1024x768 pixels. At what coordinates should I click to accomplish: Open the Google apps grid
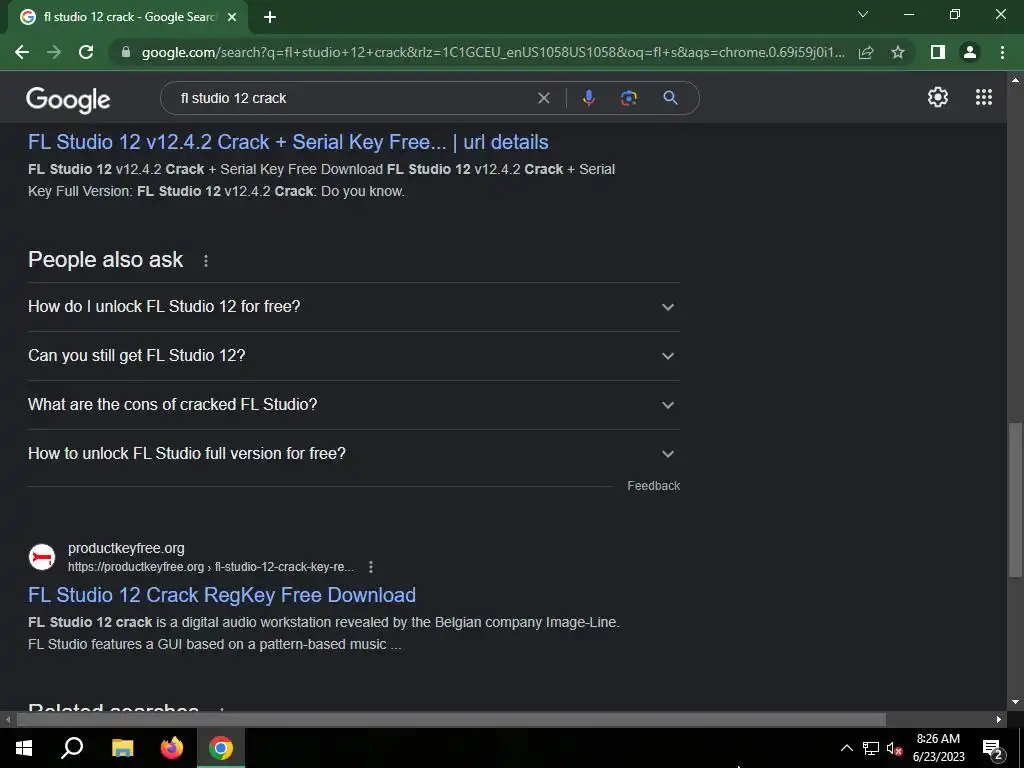pos(984,97)
